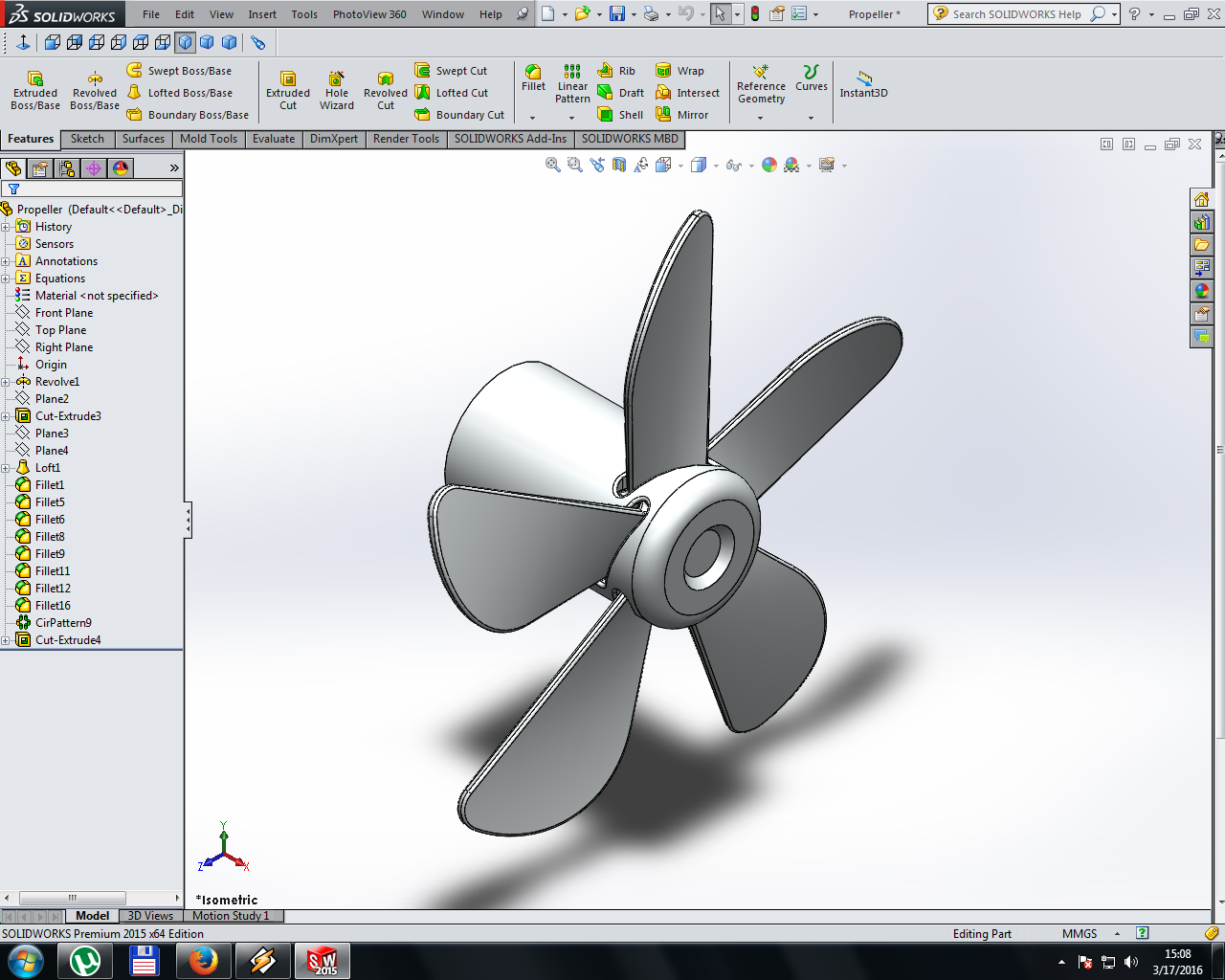
Task: Click Zoom to Fit in view toolbar
Action: coord(552,165)
